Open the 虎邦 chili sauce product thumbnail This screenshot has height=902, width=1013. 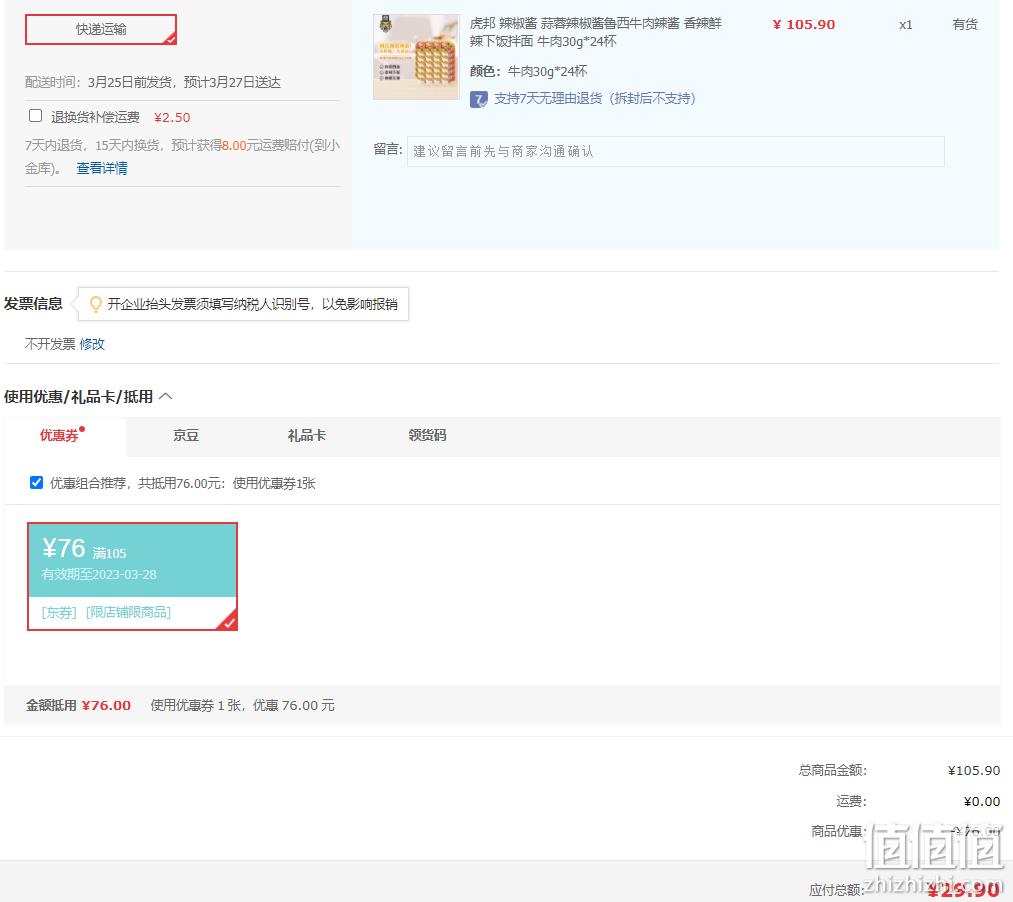[416, 57]
